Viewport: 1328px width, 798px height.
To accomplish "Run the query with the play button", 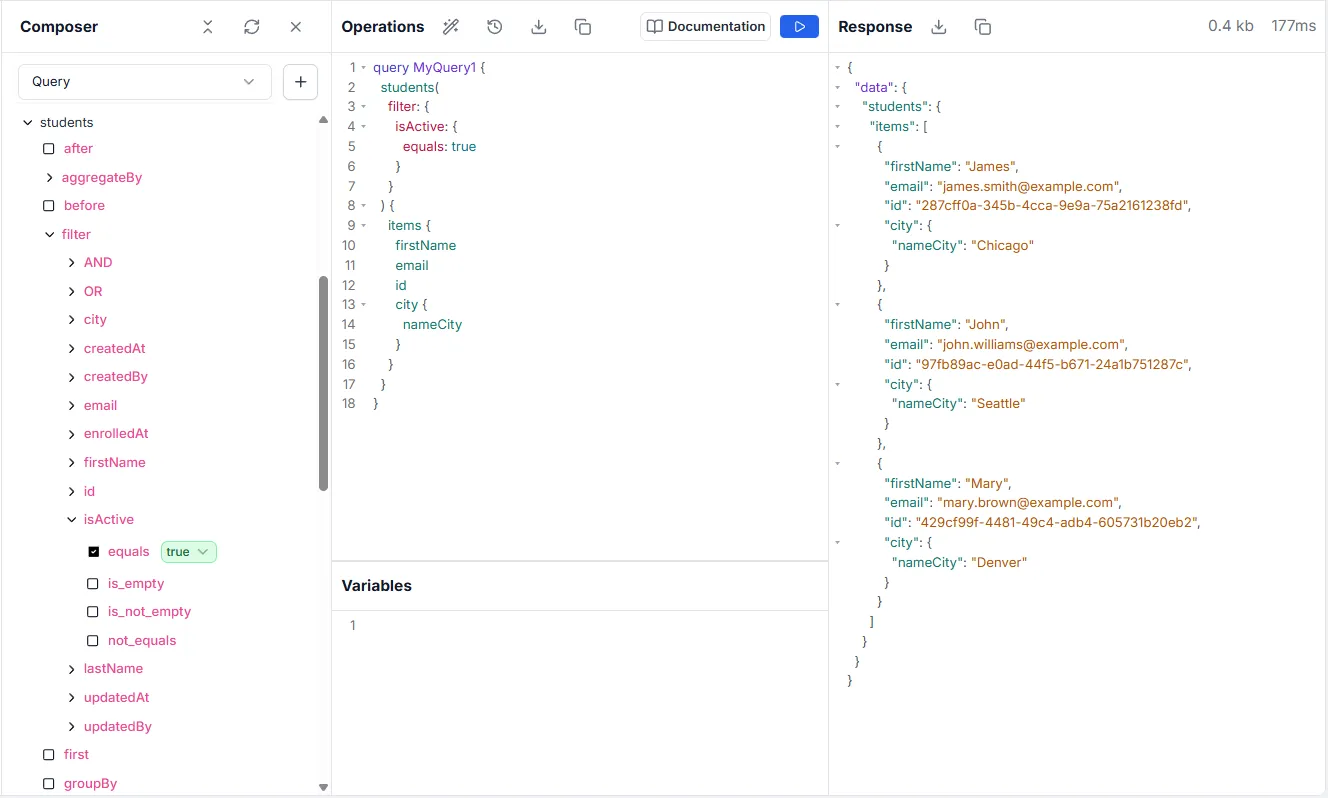I will point(799,27).
